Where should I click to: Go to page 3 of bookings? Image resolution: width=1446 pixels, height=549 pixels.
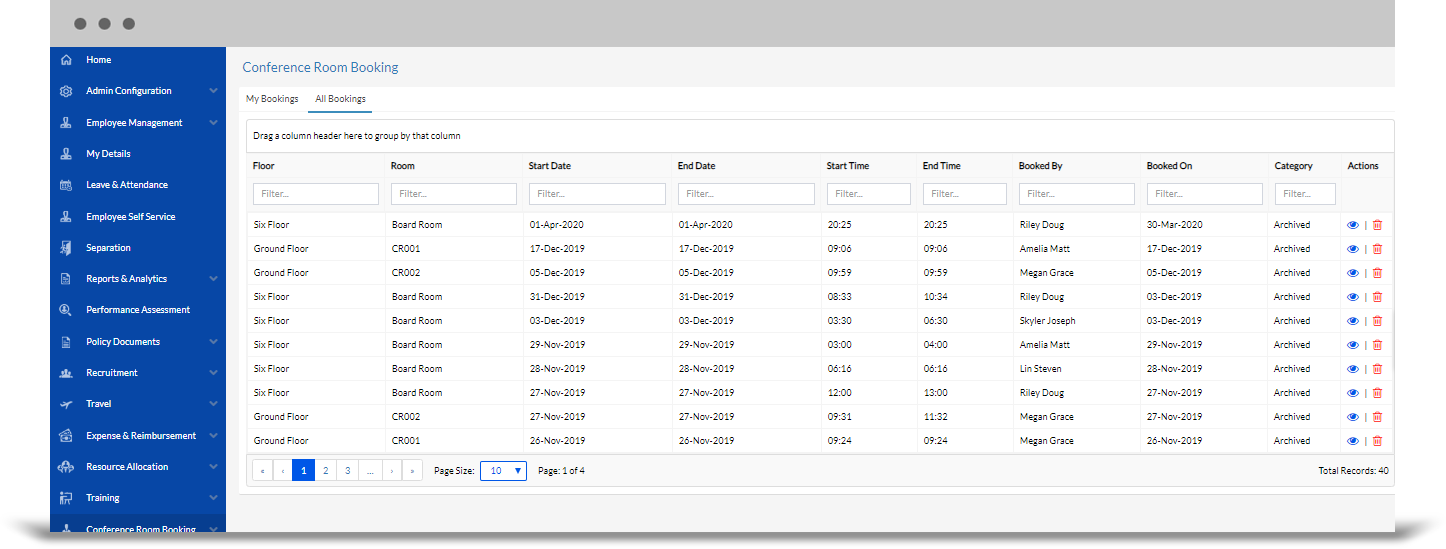click(347, 471)
